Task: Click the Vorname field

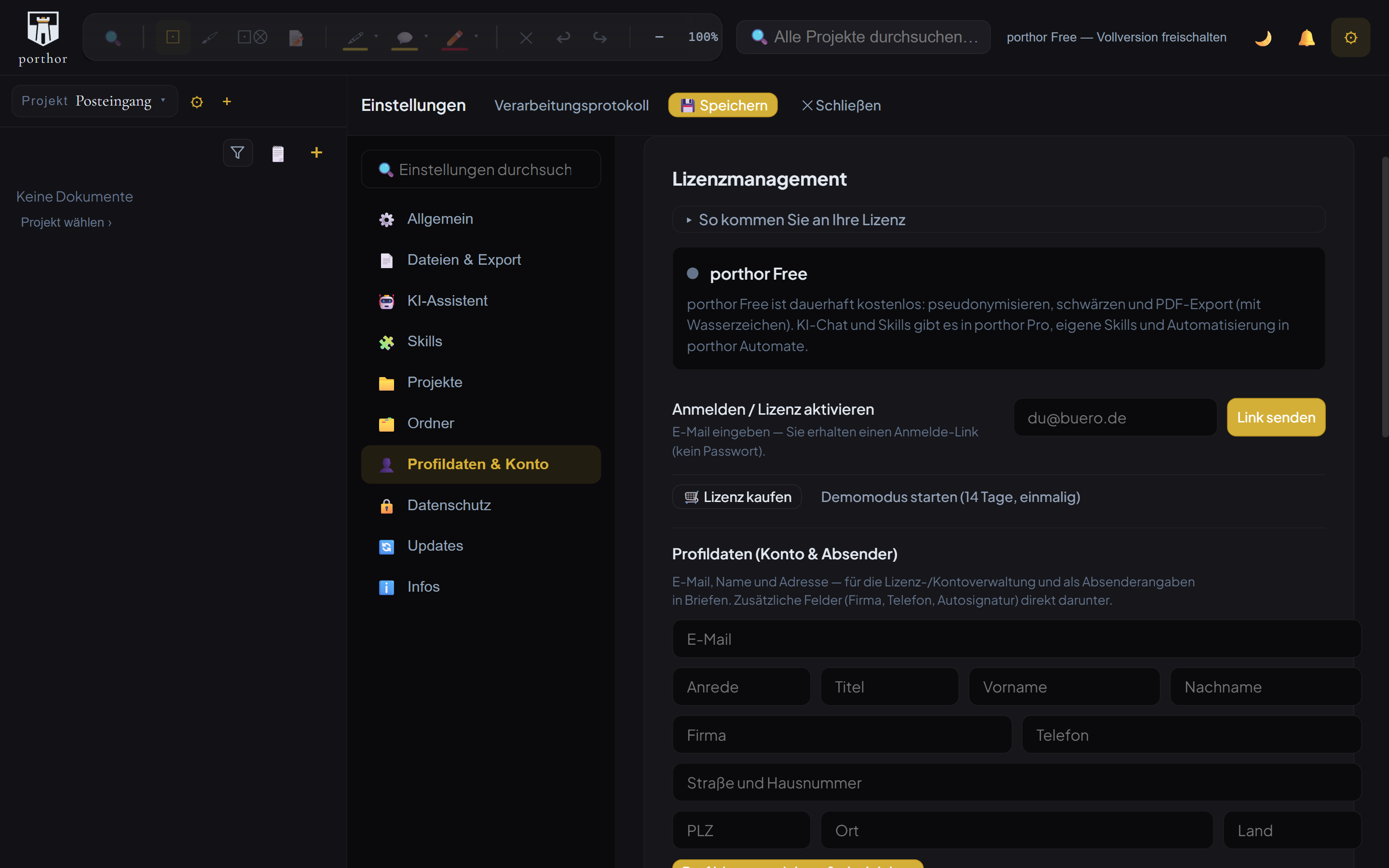Action: pos(1064,687)
